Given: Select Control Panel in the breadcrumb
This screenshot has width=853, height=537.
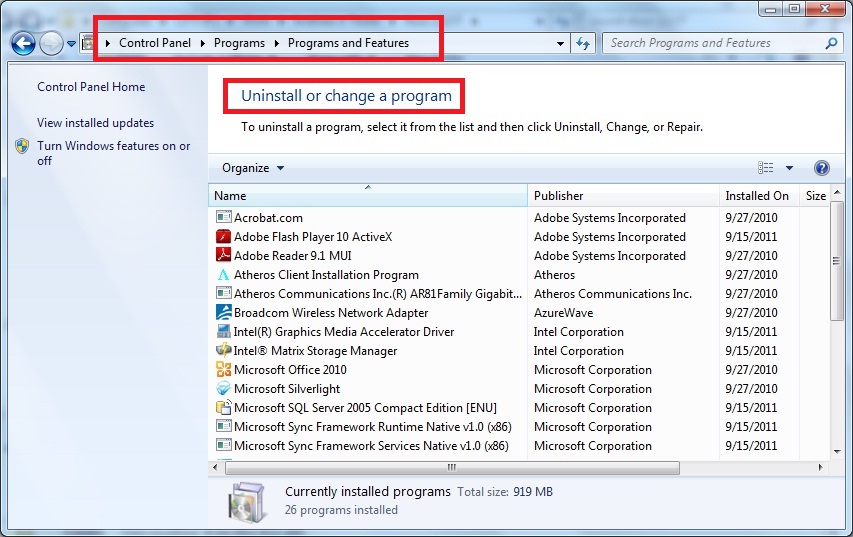Looking at the screenshot, I should (155, 43).
